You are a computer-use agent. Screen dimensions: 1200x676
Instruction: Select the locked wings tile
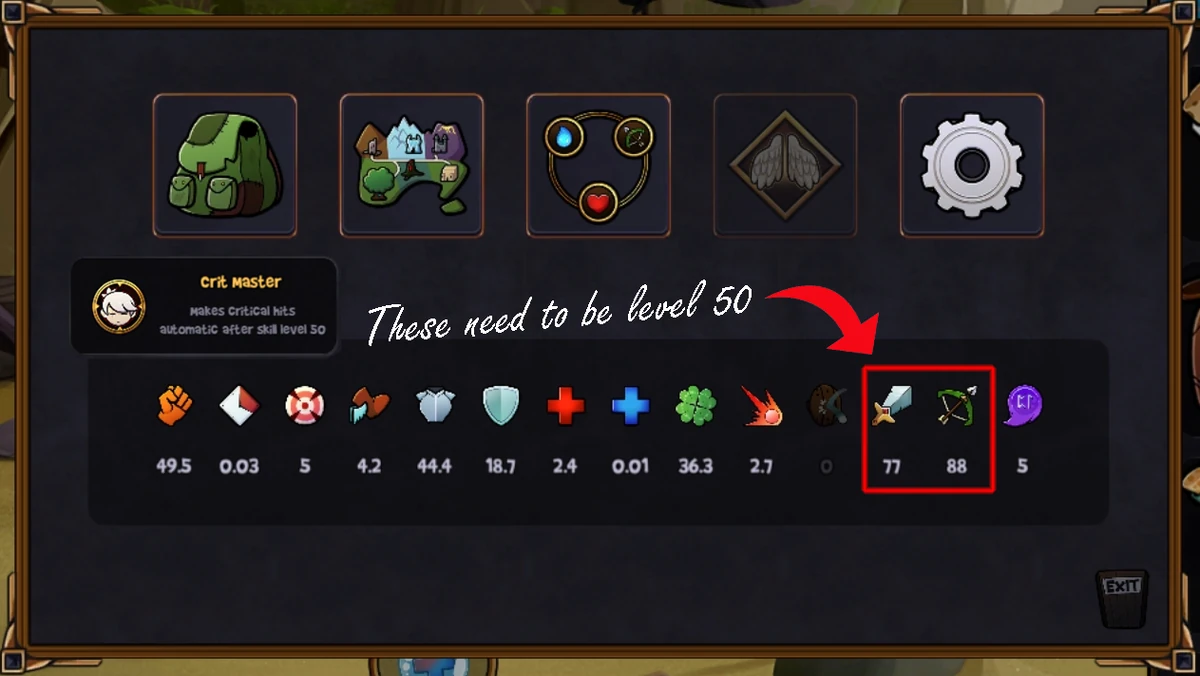point(785,166)
